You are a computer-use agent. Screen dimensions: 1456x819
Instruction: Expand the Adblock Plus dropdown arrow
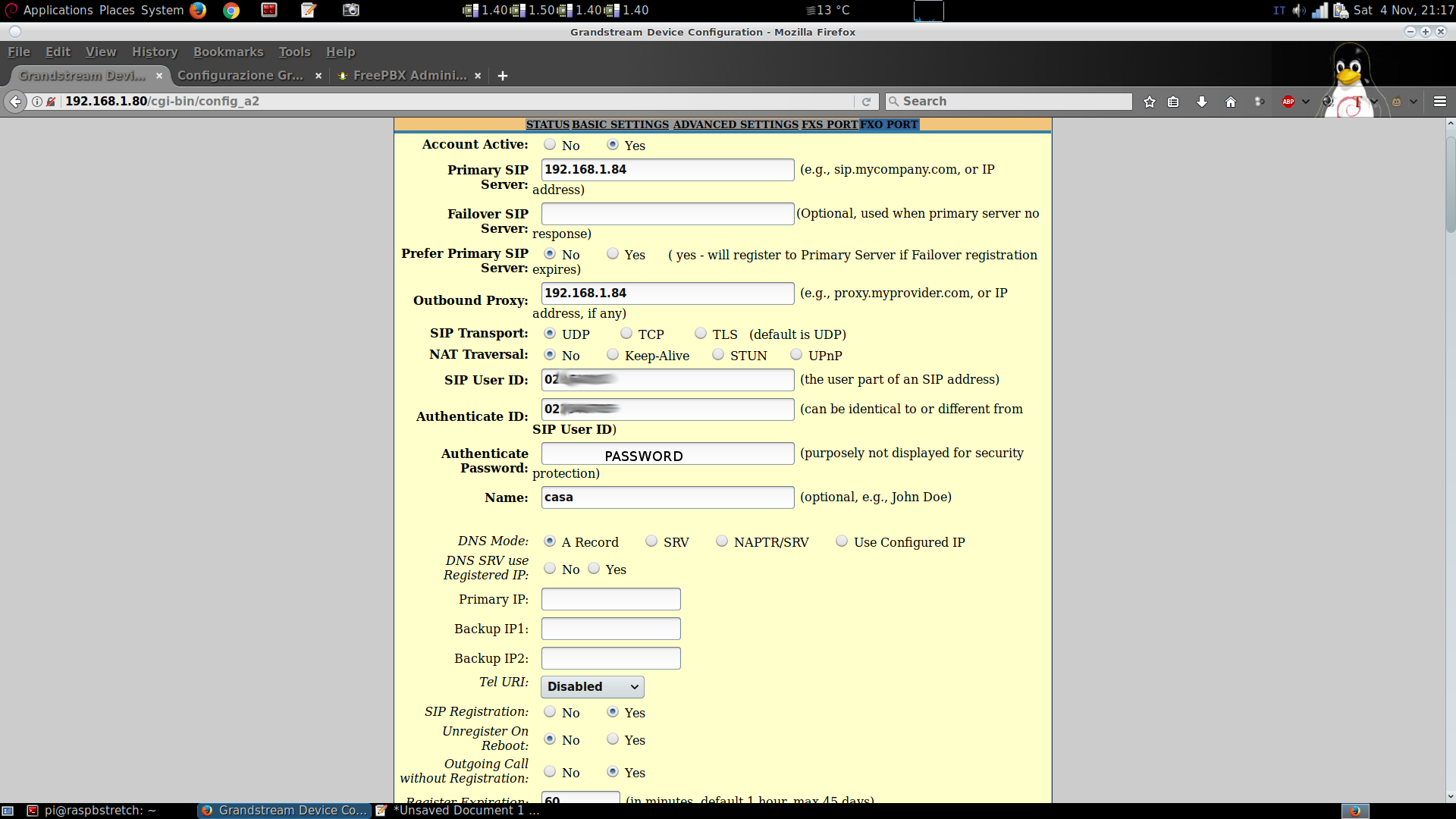1306,102
